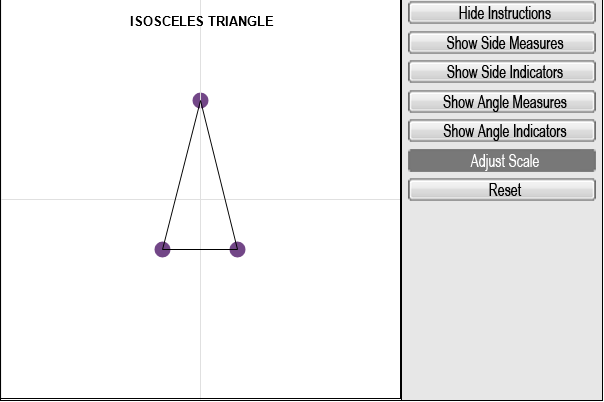Click the horizontal axis line left of the triangle

(x=80, y=199)
